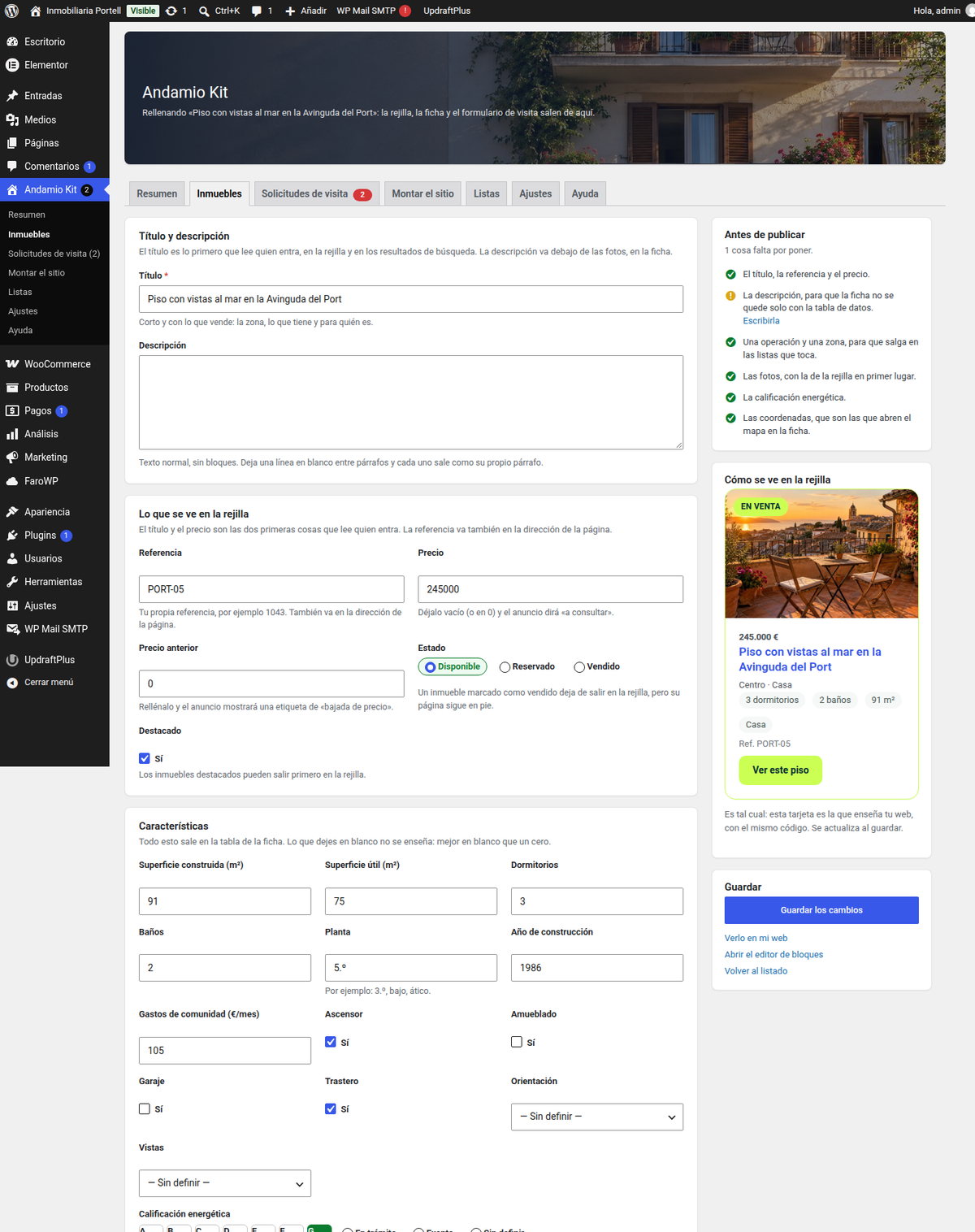Click the WordPress logo icon
Viewport: 975px width, 1232px height.
coord(11,11)
